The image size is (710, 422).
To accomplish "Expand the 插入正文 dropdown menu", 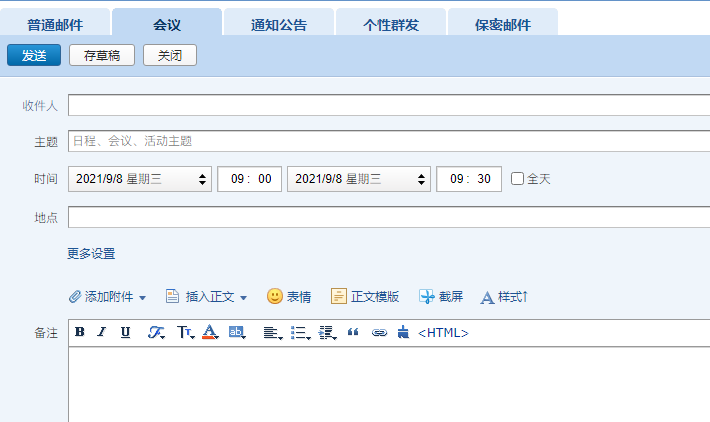I will pyautogui.click(x=243, y=298).
